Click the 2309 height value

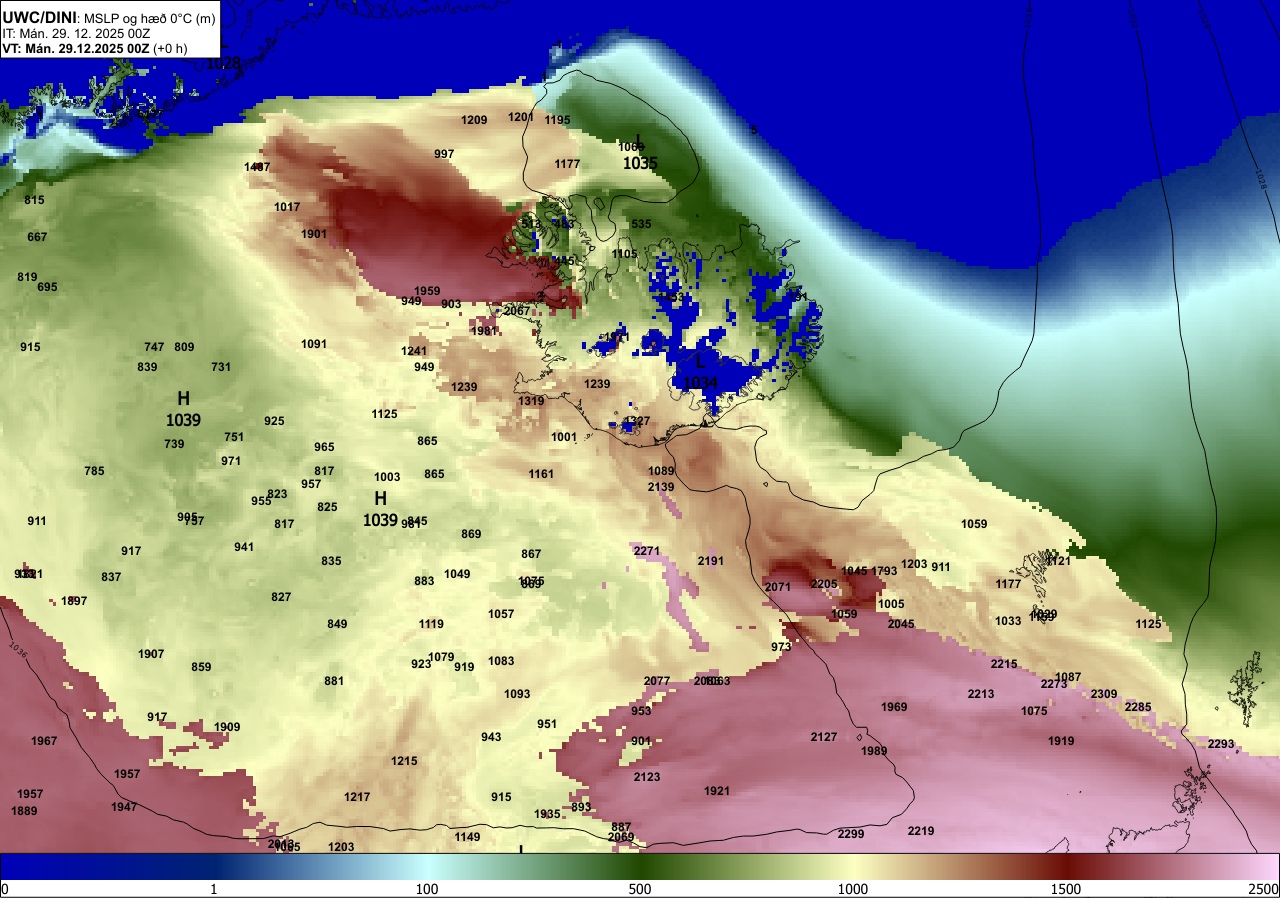pyautogui.click(x=1104, y=694)
